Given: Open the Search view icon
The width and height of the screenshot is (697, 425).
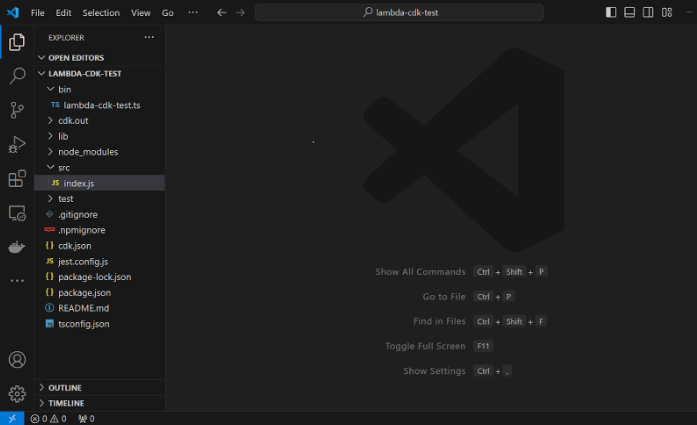Looking at the screenshot, I should (x=17, y=76).
